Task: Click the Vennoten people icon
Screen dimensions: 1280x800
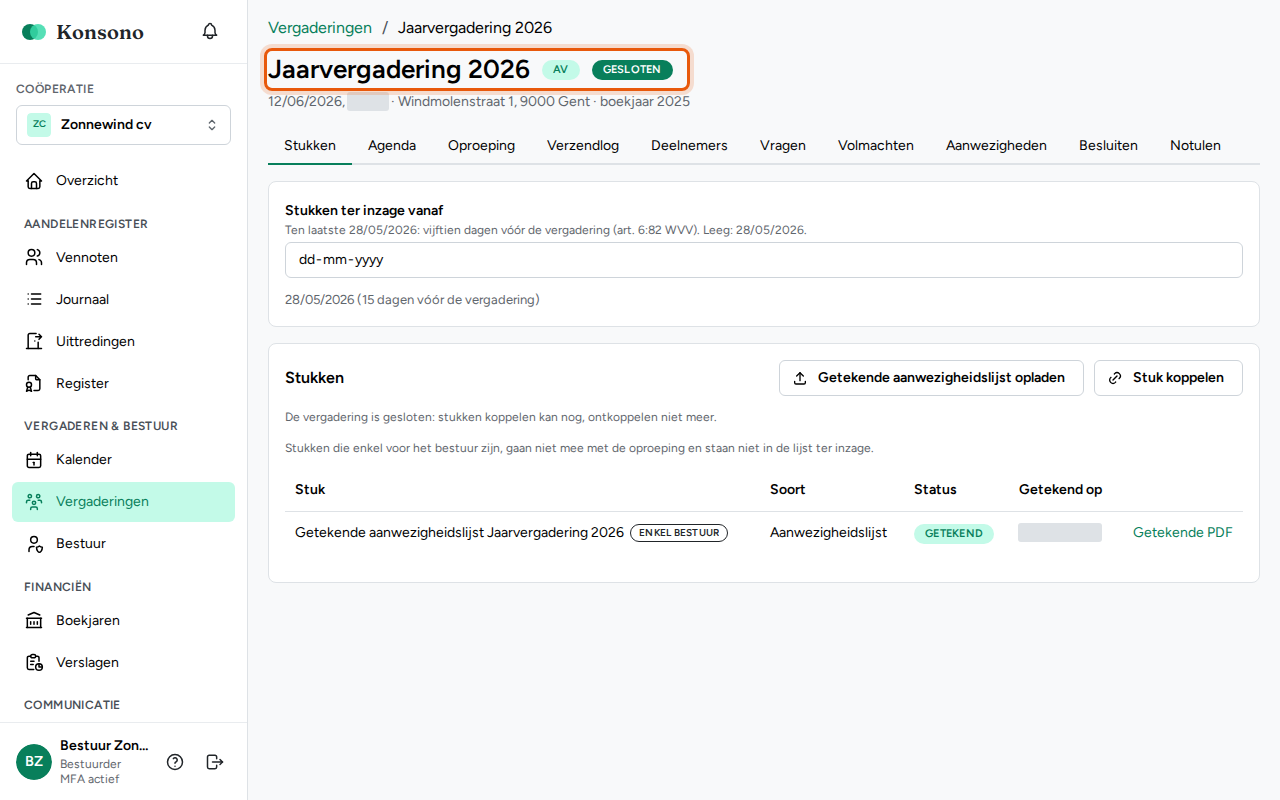Action: click(x=34, y=258)
